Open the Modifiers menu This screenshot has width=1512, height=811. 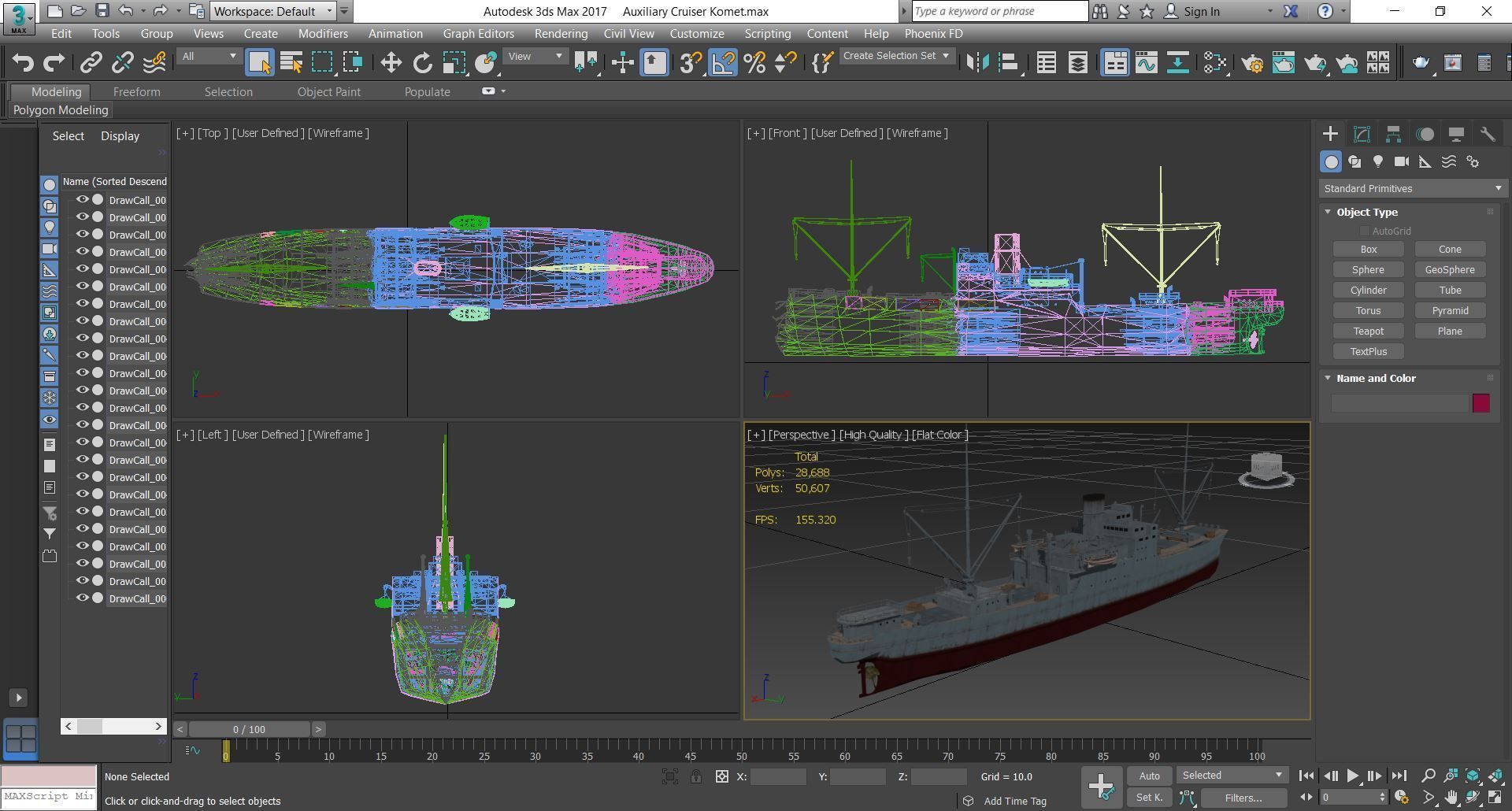tap(323, 34)
